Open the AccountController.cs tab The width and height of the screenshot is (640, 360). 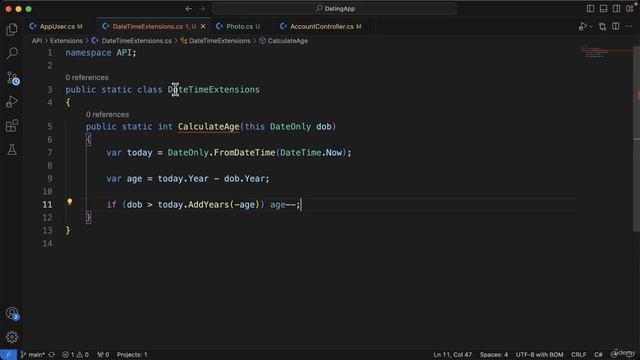point(322,27)
